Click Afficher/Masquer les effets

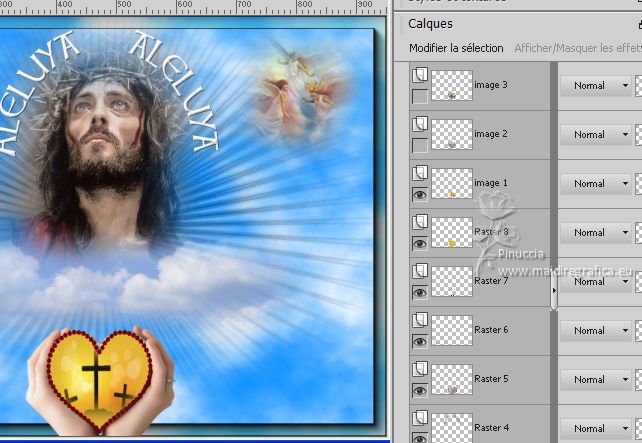point(578,48)
